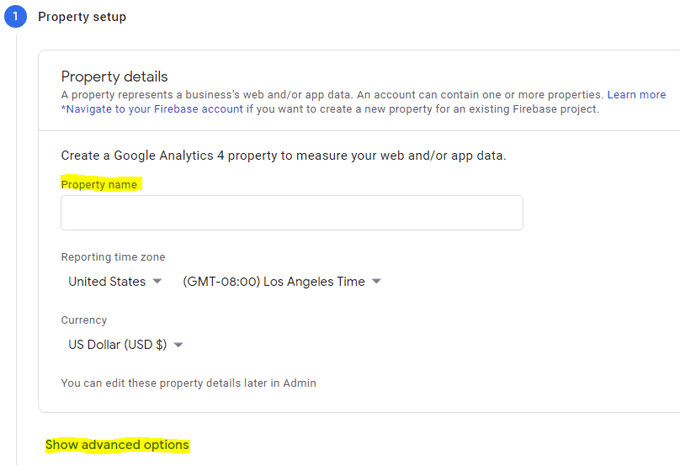
Task: Click the Currency label
Action: [84, 320]
